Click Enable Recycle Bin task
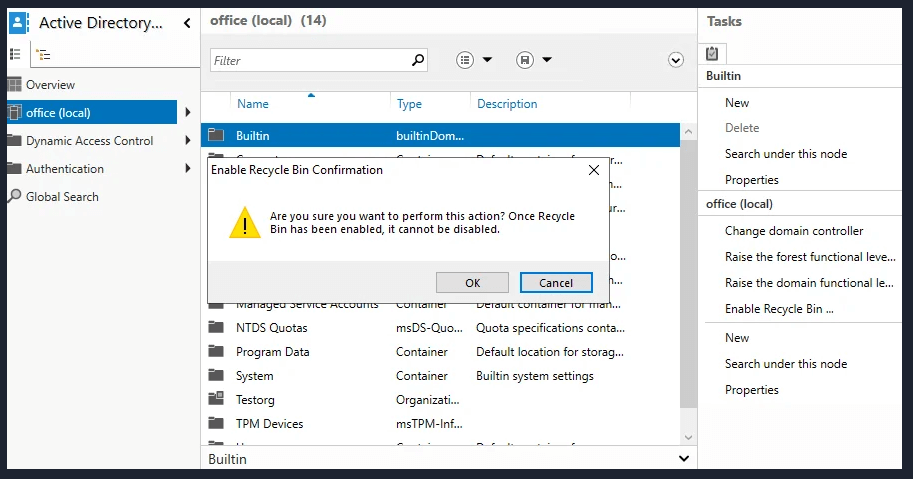913x479 pixels. pos(779,309)
